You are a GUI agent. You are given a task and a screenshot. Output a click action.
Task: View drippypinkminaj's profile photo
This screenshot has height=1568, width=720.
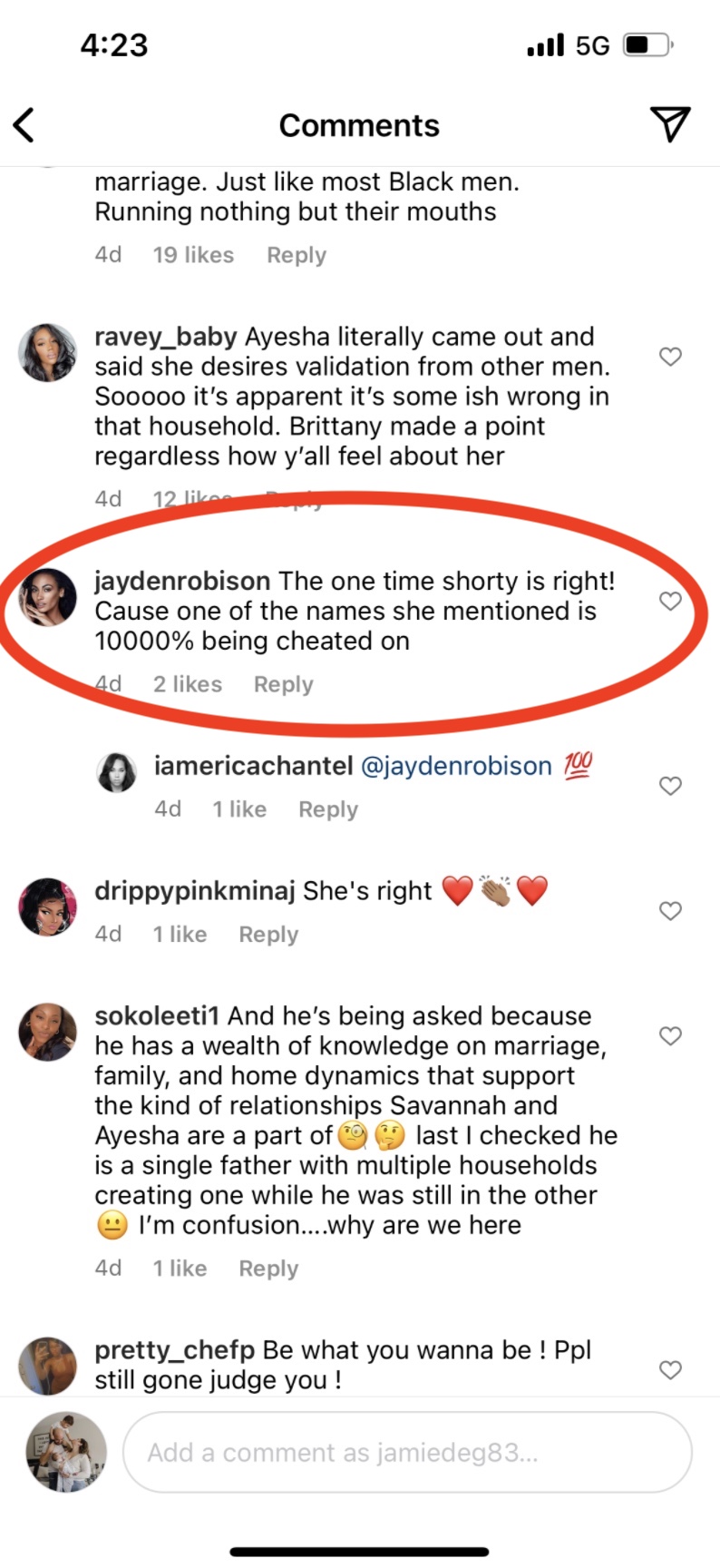48,906
